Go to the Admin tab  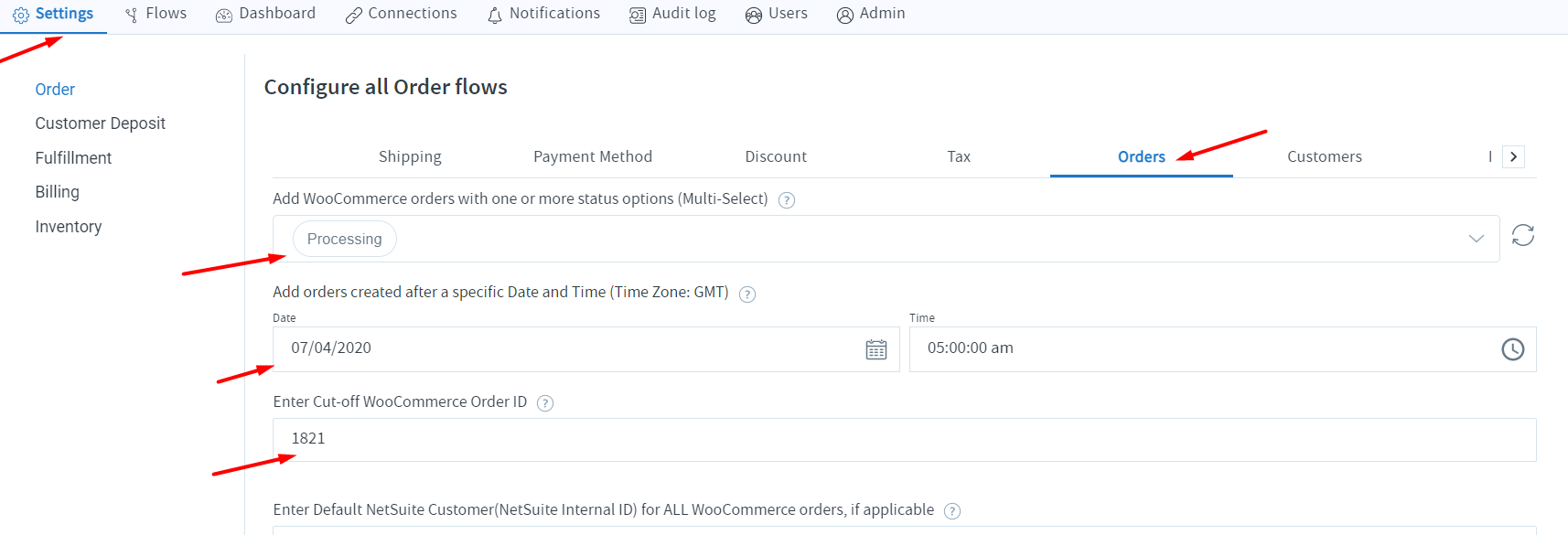pyautogui.click(x=871, y=14)
